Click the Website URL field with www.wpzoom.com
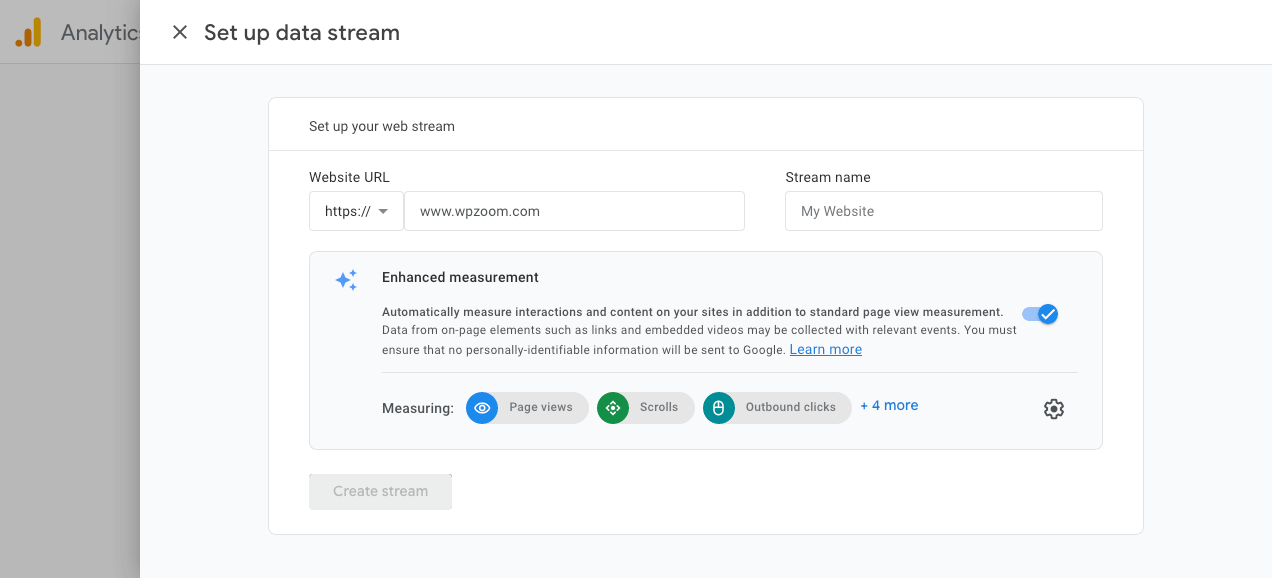1272x578 pixels. coord(574,211)
